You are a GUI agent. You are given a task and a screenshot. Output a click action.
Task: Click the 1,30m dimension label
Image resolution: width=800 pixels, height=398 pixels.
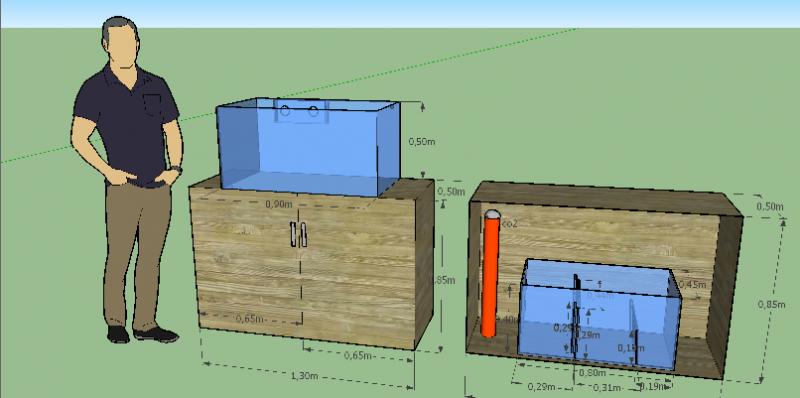[x=305, y=376]
